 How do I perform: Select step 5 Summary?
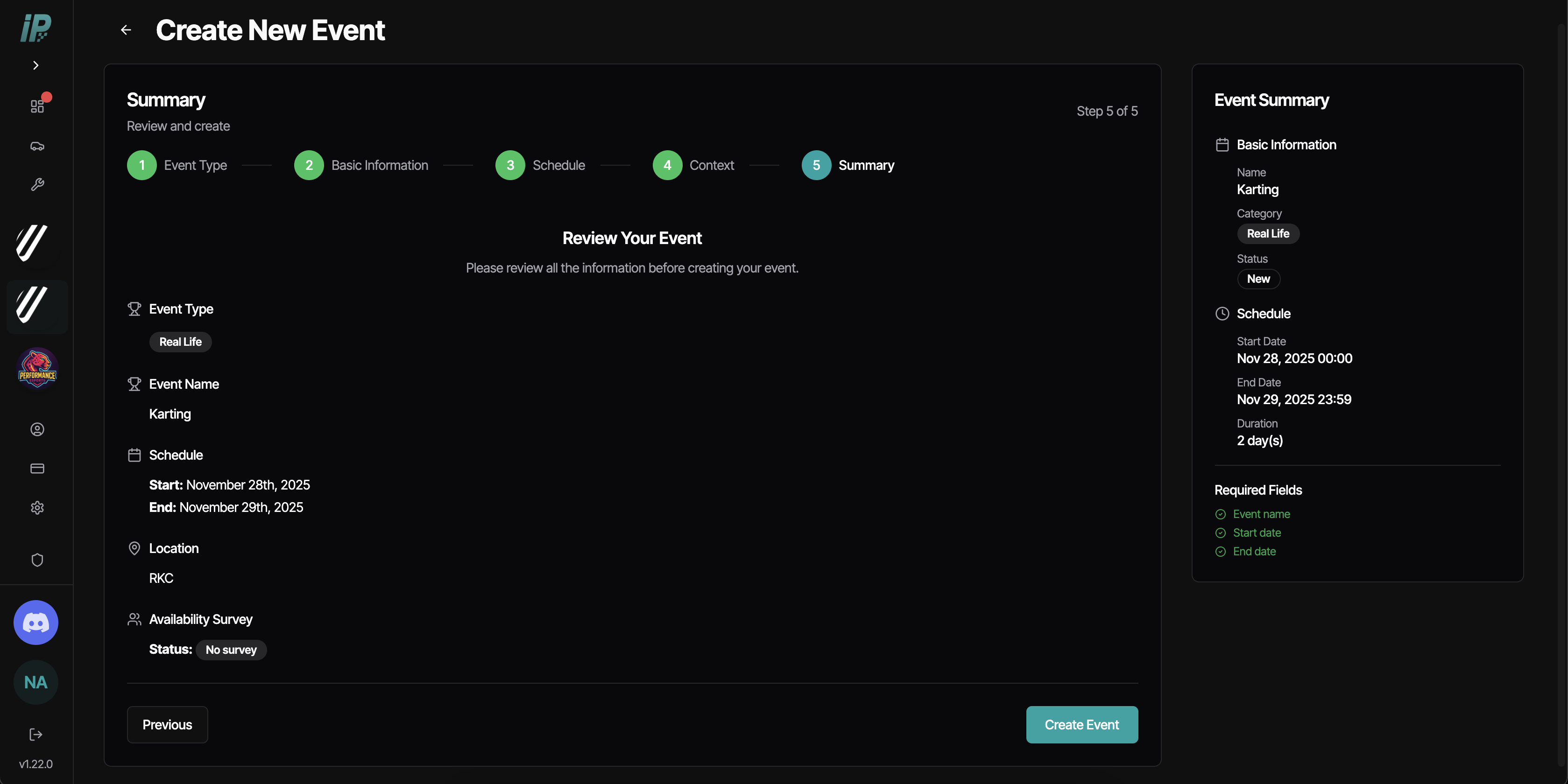848,165
